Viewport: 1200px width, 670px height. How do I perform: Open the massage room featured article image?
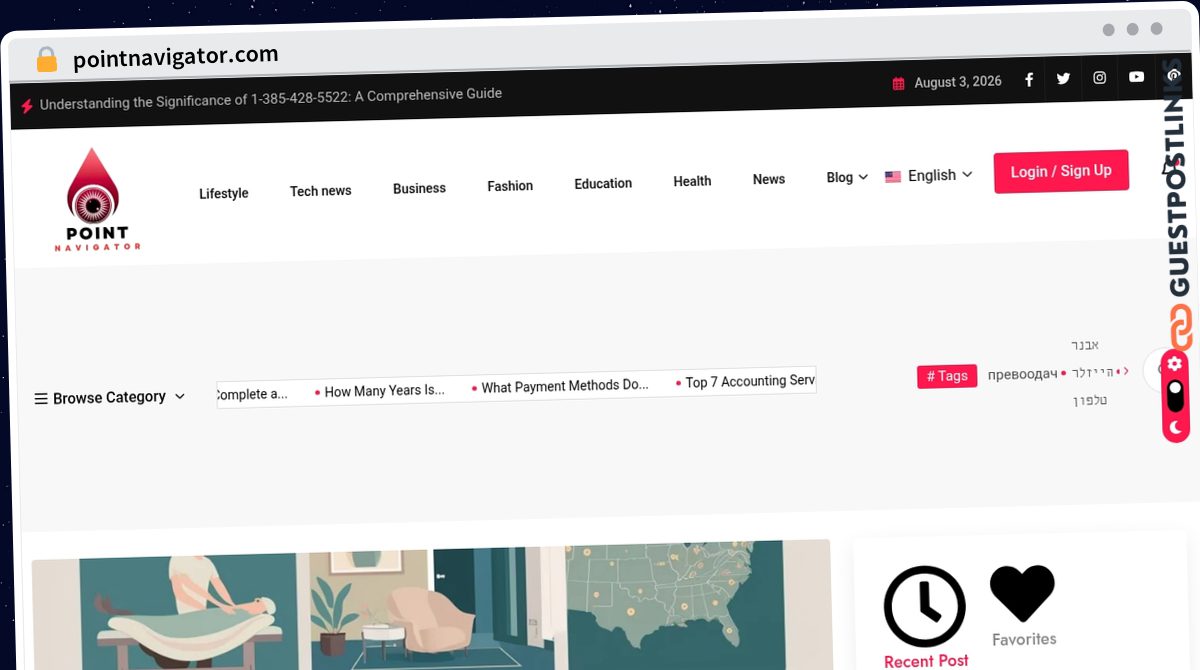[431, 606]
